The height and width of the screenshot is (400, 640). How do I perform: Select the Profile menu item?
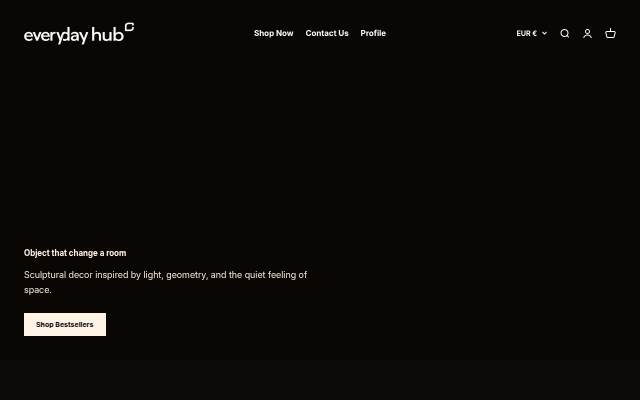(373, 33)
